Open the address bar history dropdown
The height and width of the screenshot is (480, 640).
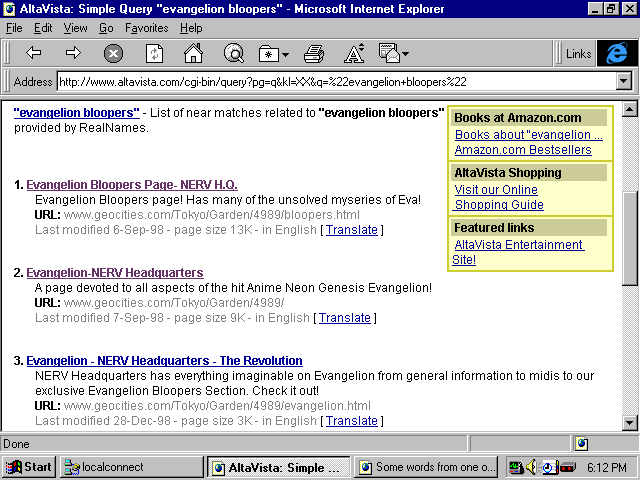(624, 82)
